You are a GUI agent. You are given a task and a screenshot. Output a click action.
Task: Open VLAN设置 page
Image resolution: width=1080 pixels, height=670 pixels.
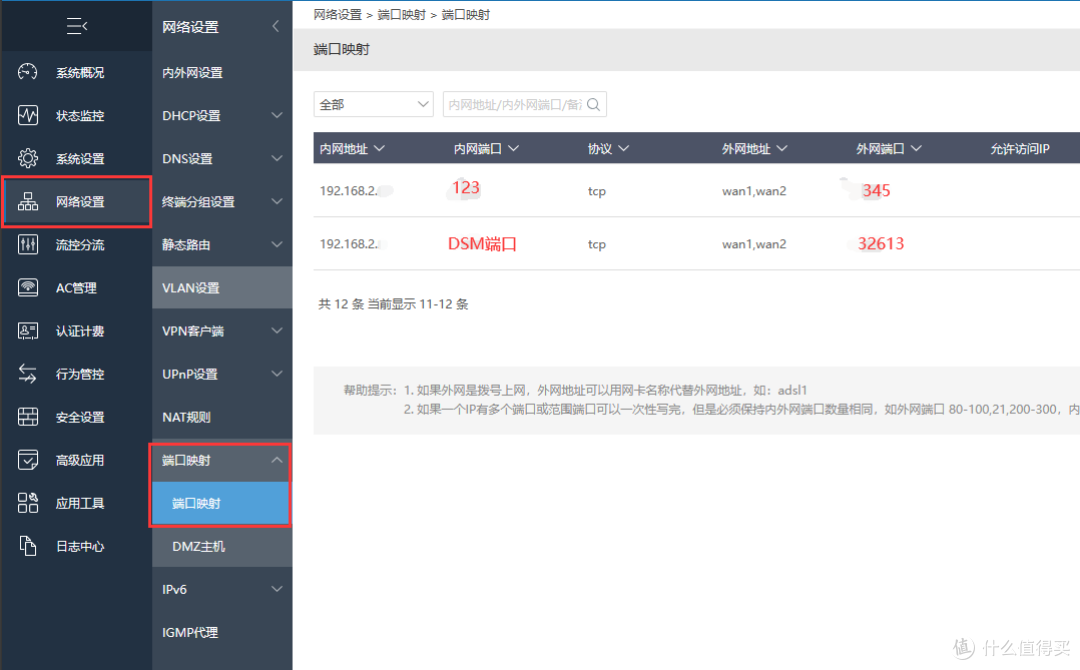pos(191,288)
